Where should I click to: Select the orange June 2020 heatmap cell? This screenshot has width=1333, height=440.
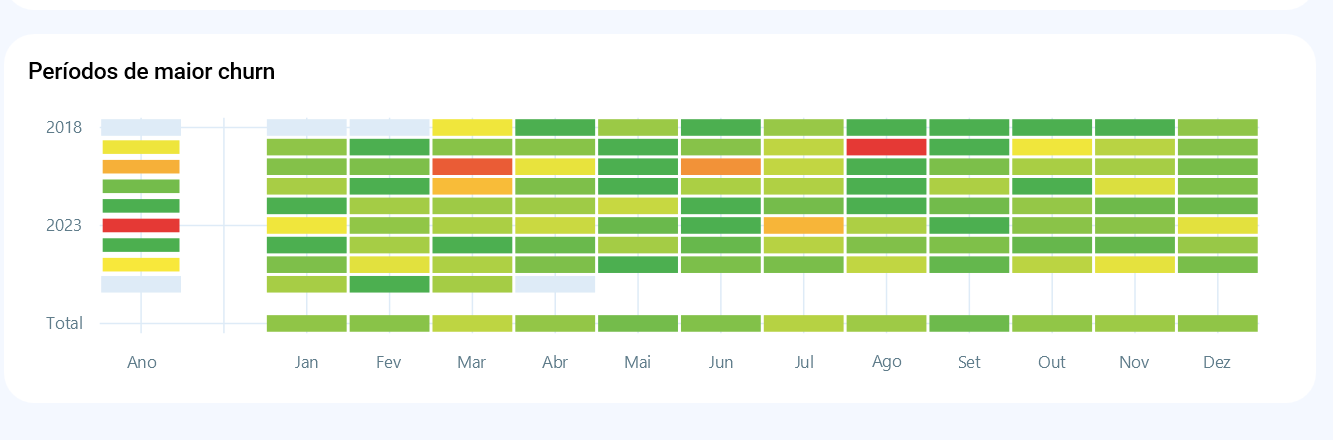[x=721, y=166]
